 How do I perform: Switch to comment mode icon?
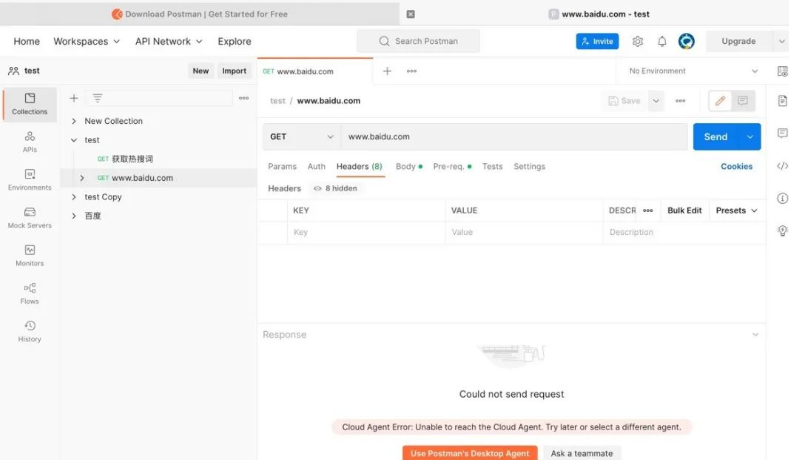742,101
